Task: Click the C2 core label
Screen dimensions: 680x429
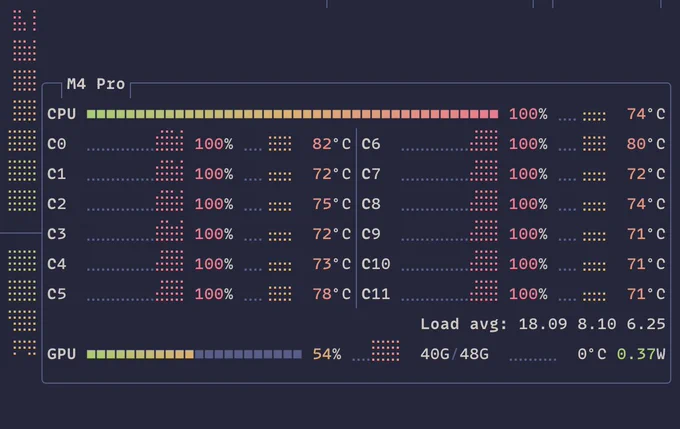Action: click(57, 204)
